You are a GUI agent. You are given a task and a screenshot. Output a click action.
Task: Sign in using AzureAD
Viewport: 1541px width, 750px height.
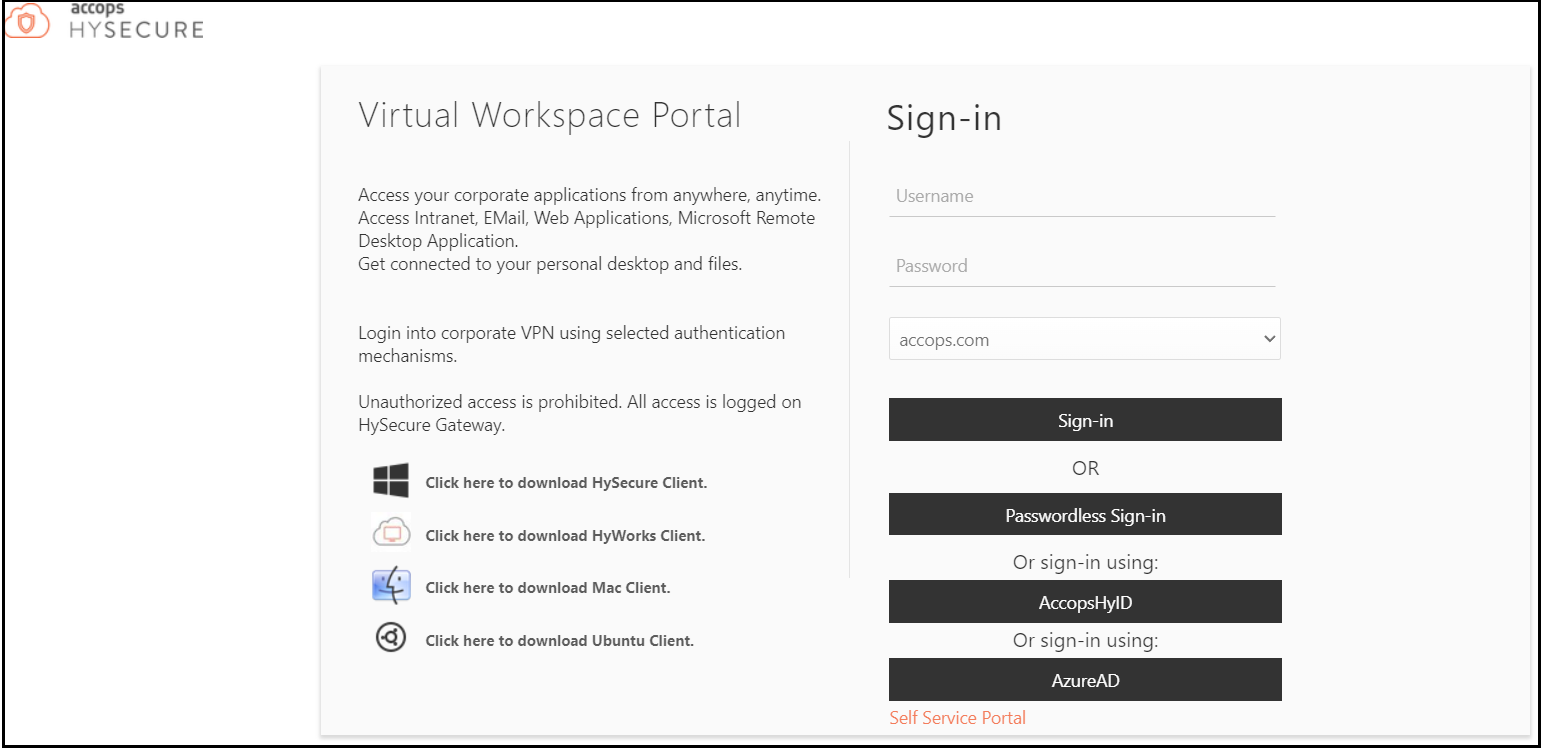coord(1085,680)
